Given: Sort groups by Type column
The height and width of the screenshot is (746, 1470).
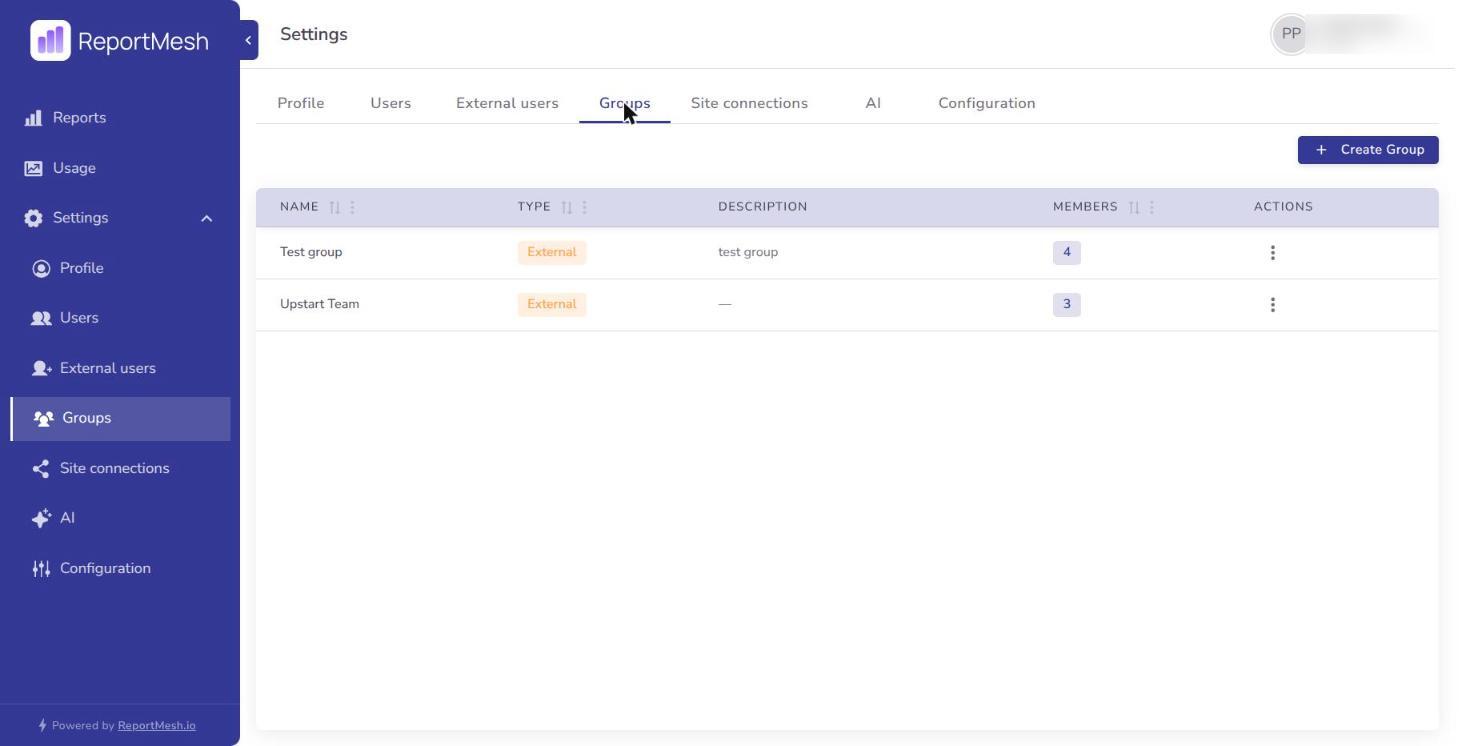Looking at the screenshot, I should click(567, 207).
